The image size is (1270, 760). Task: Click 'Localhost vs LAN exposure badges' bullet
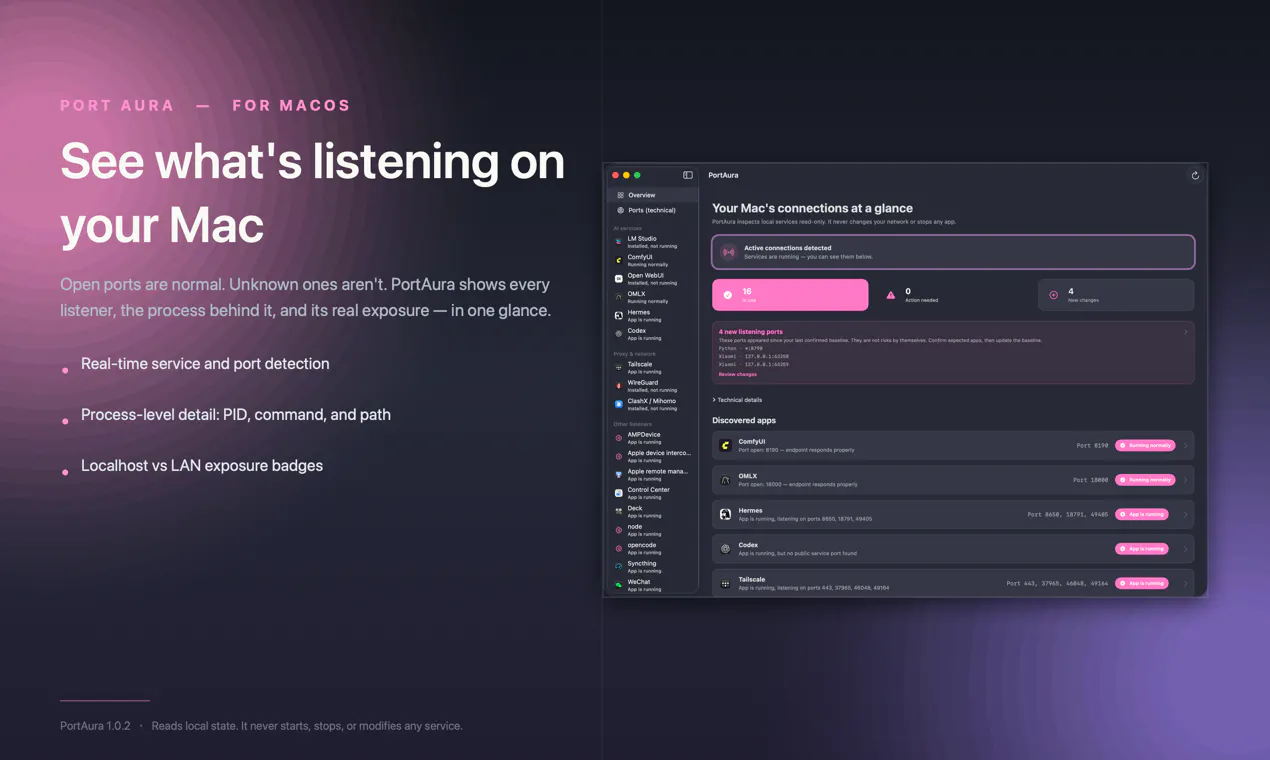click(202, 466)
